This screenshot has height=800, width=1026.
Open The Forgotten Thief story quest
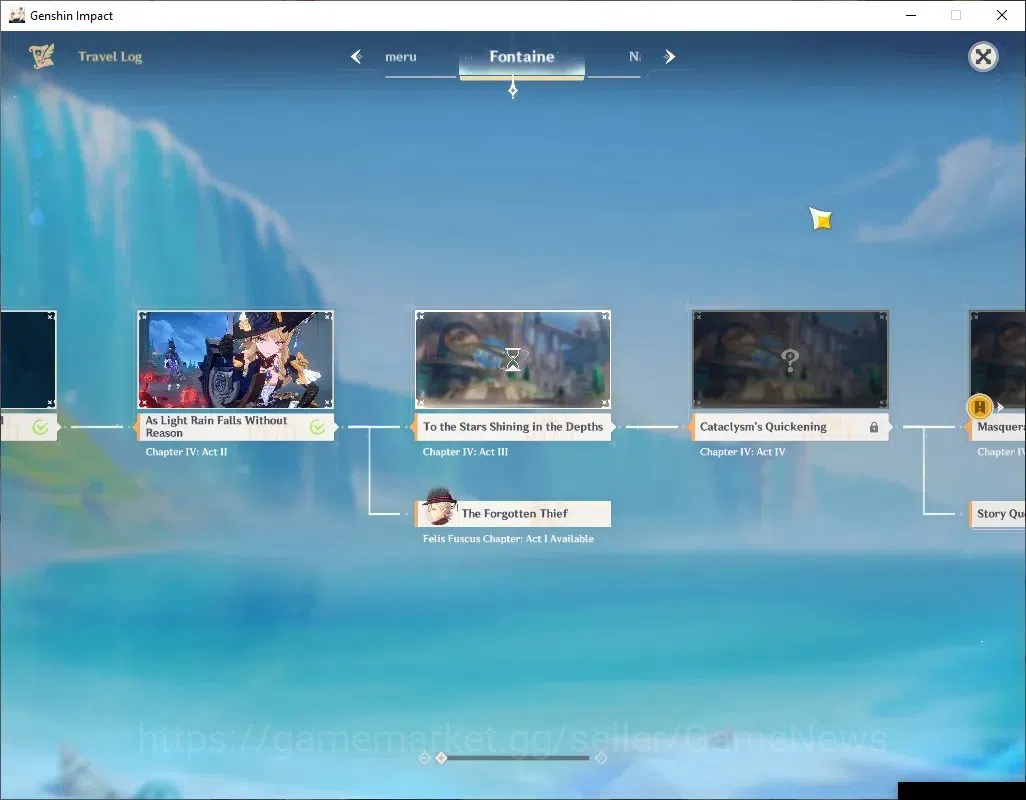514,513
